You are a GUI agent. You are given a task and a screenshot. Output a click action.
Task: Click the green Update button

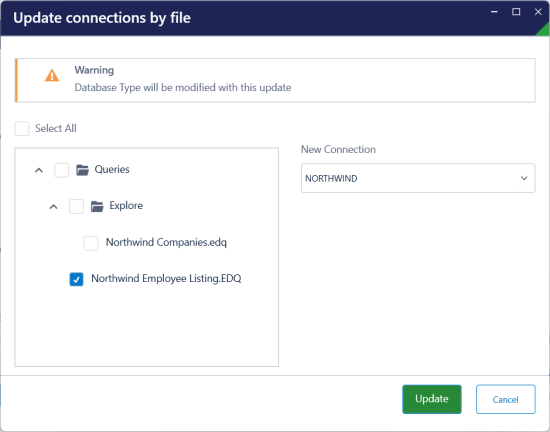(432, 399)
